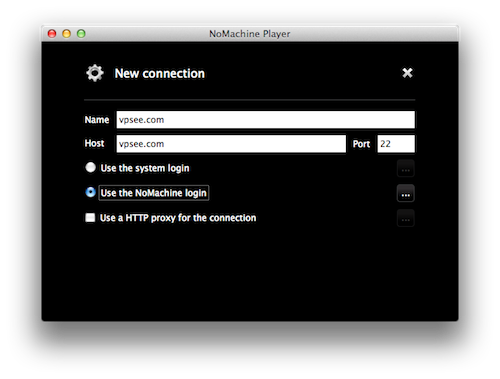This screenshot has height=379, width=500.
Task: Click the NoMachine Player title bar text
Action: [250, 34]
